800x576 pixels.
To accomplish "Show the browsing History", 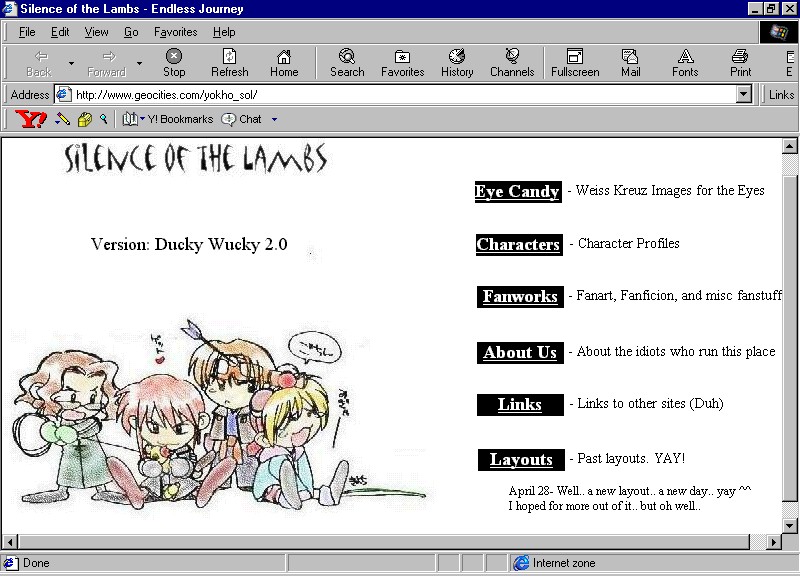I will [x=457, y=63].
